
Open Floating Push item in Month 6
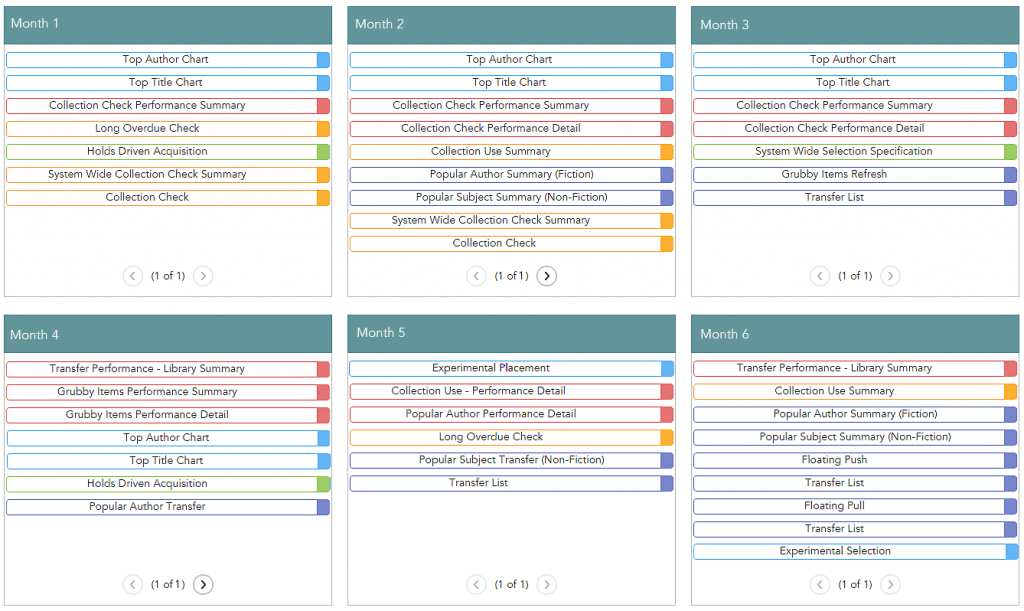click(x=848, y=460)
